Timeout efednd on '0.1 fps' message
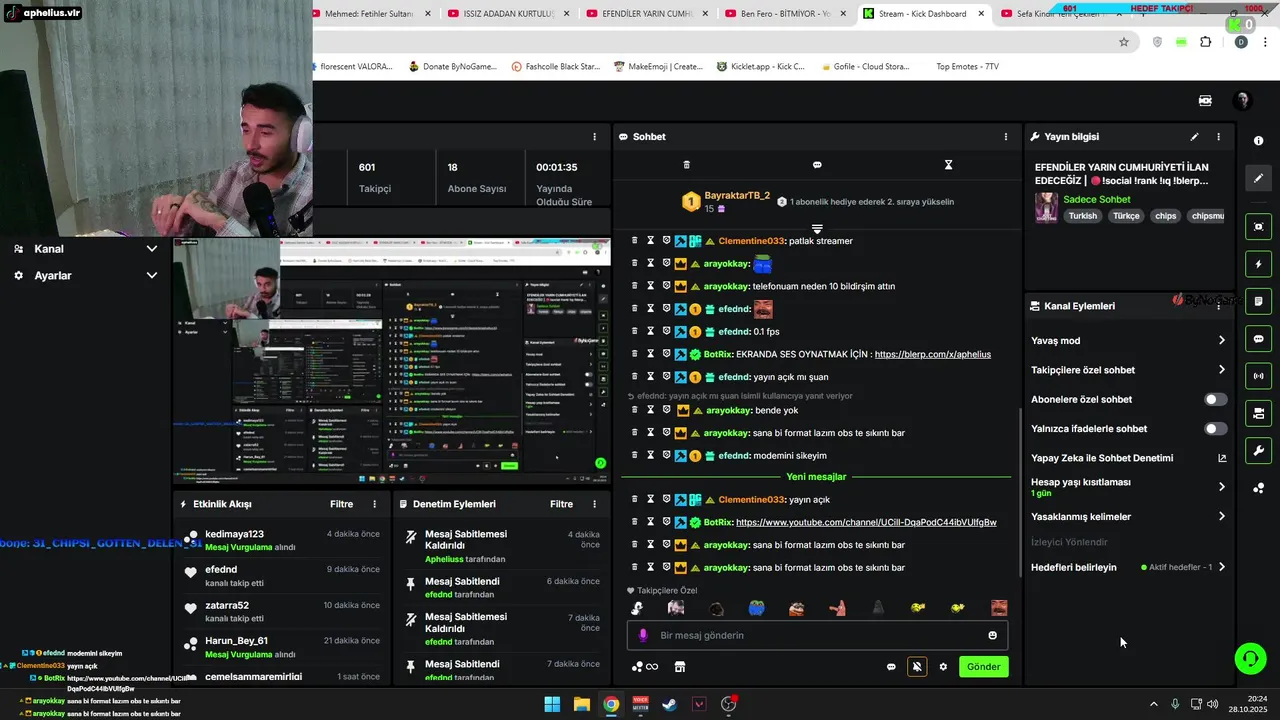This screenshot has width=1280, height=720. (650, 331)
